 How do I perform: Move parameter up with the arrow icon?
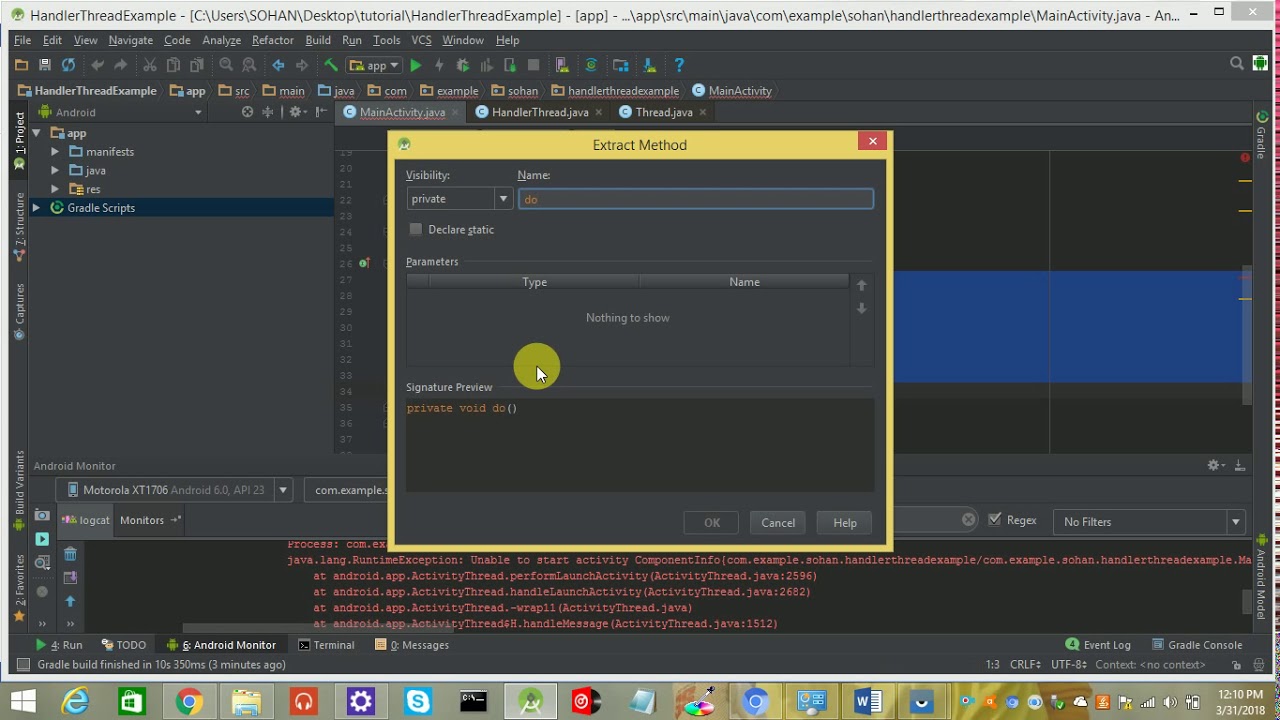tap(861, 286)
